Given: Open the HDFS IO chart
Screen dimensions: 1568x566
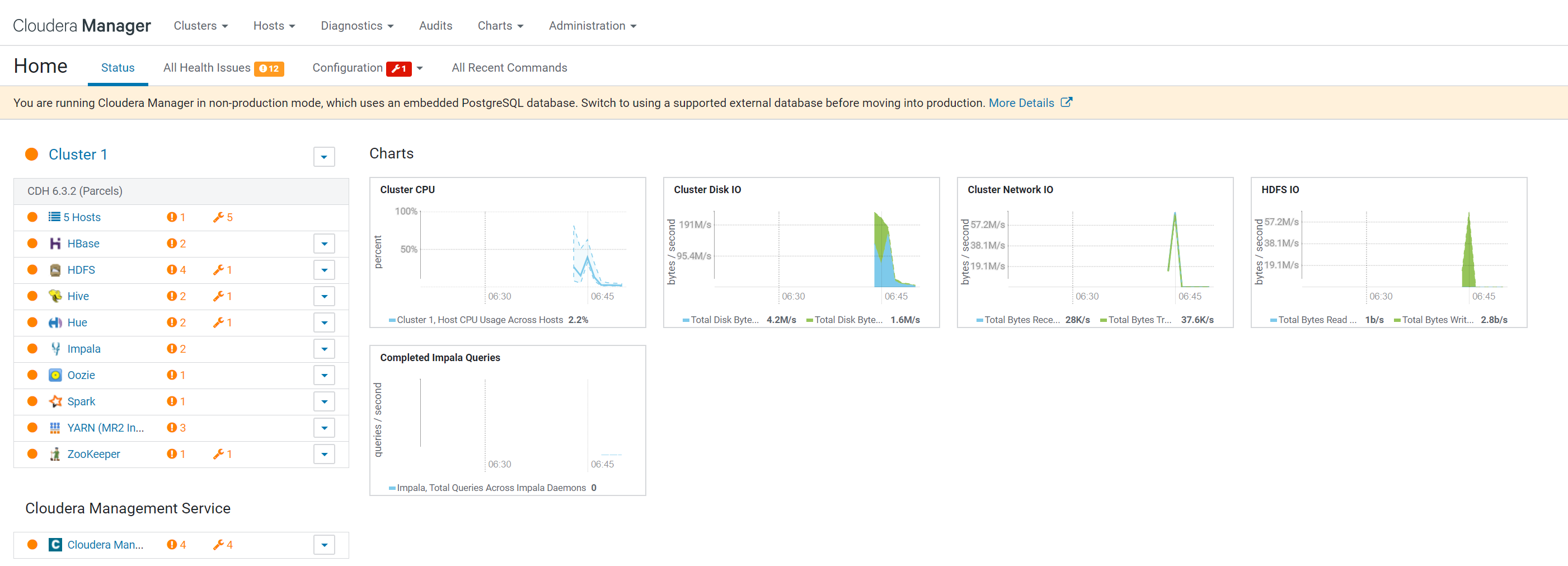Looking at the screenshot, I should 1388,252.
